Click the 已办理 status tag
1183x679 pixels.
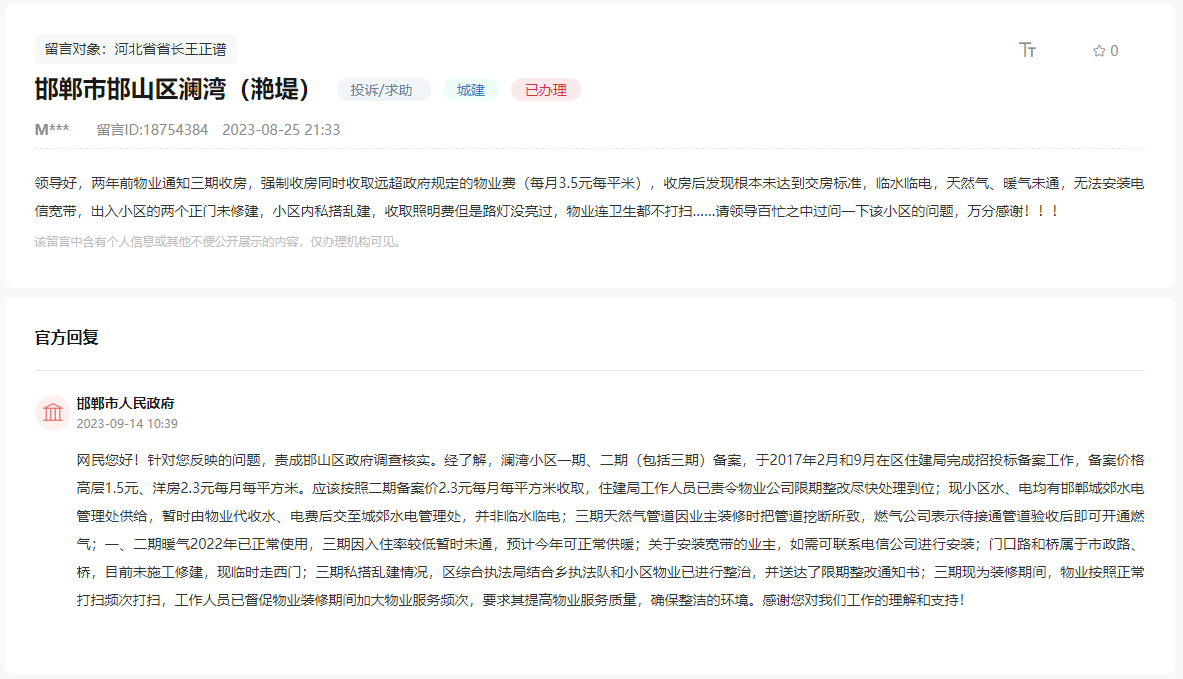(x=545, y=90)
